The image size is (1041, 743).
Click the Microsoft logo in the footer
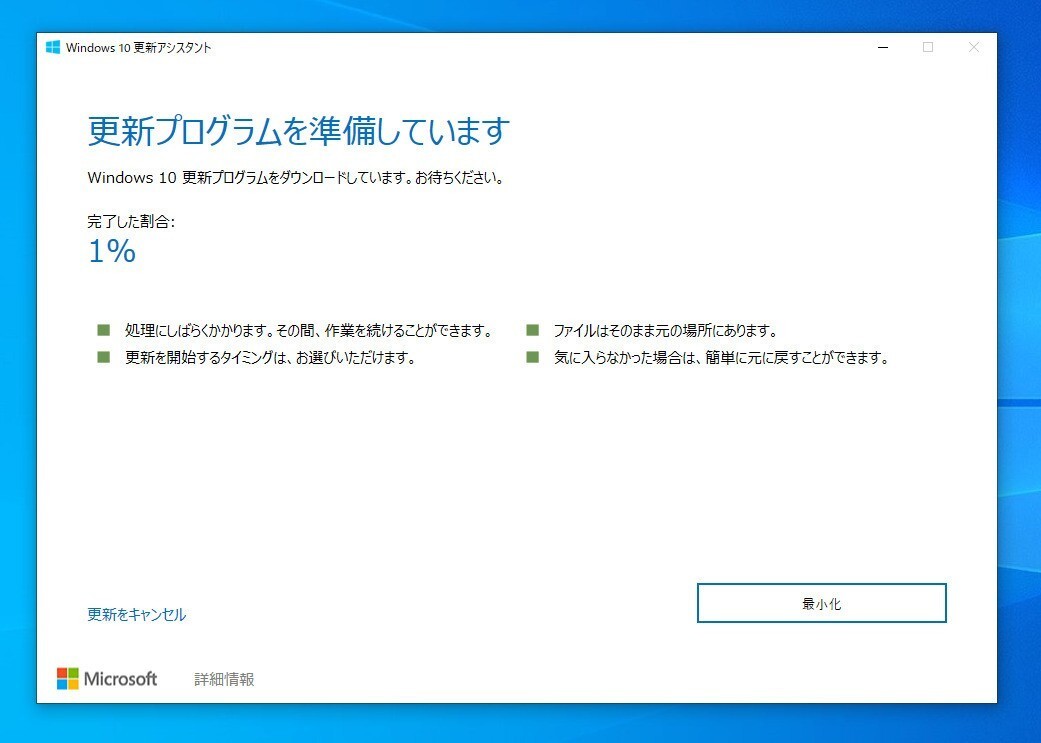(107, 679)
